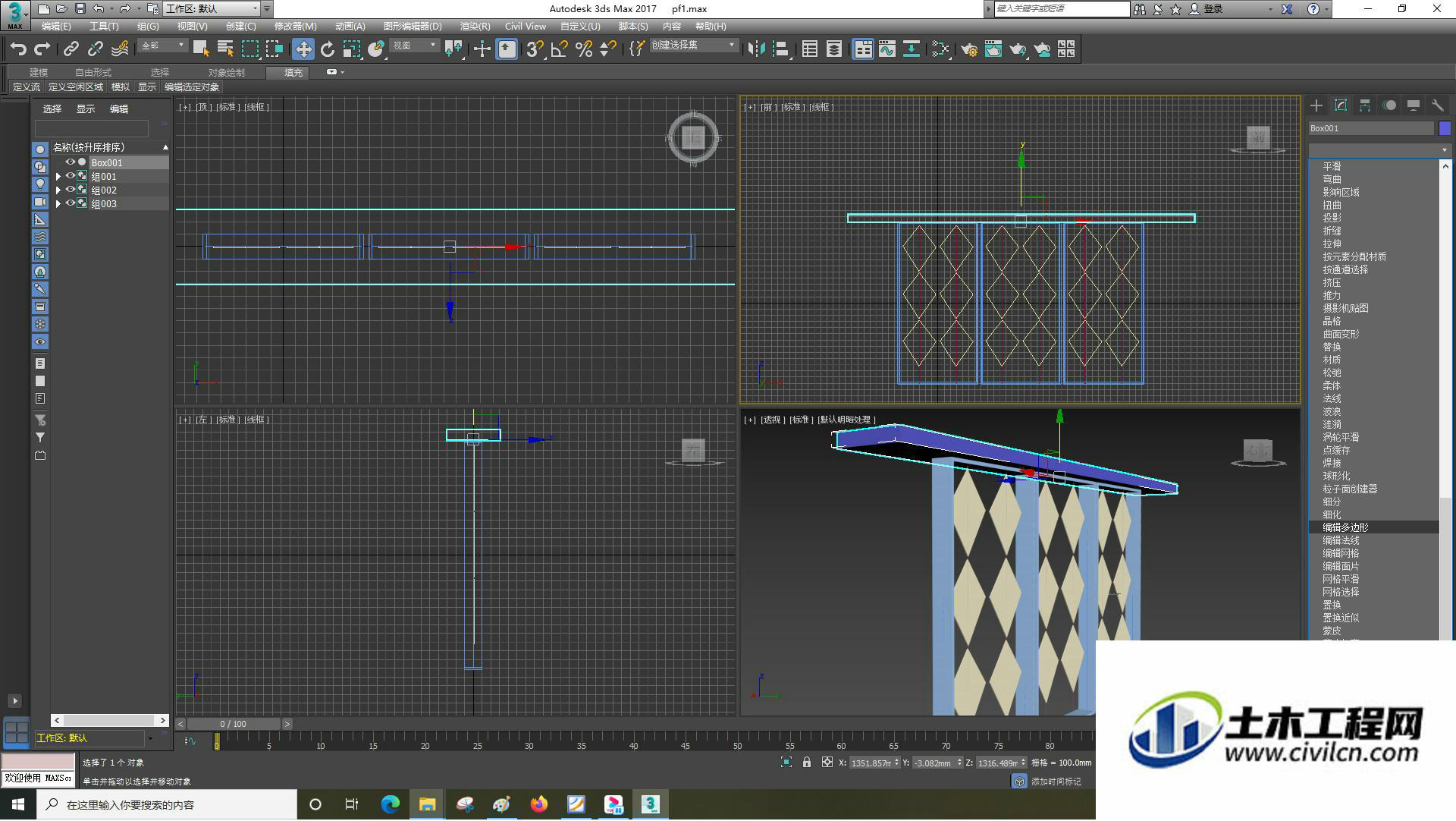The height and width of the screenshot is (821, 1456).
Task: Open the modifier list dropdown
Action: click(1379, 149)
